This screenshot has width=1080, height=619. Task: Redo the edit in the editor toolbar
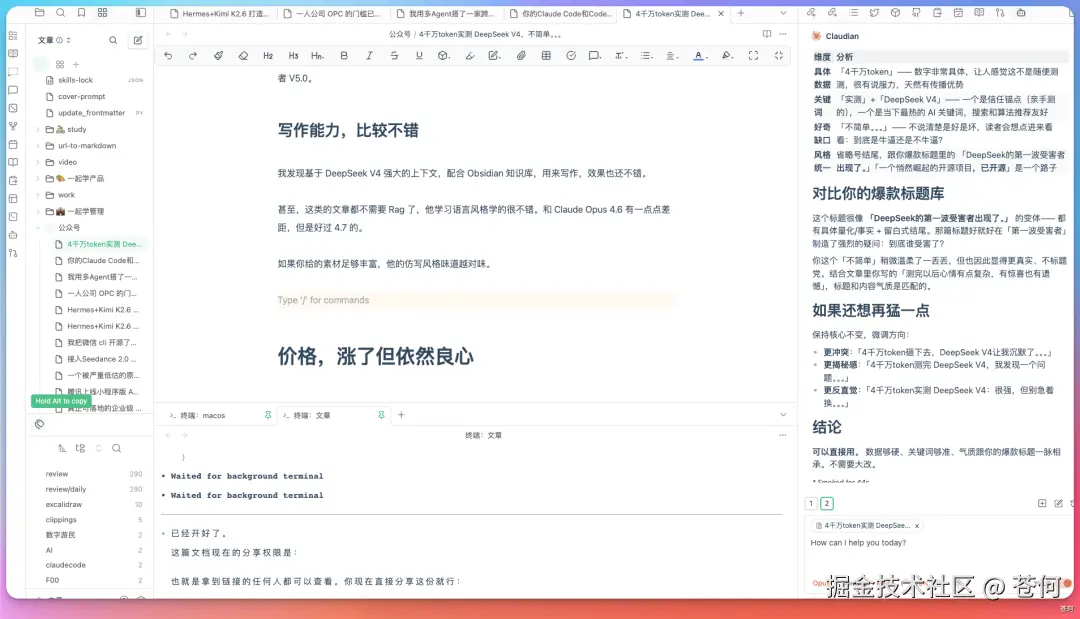[x=193, y=56]
